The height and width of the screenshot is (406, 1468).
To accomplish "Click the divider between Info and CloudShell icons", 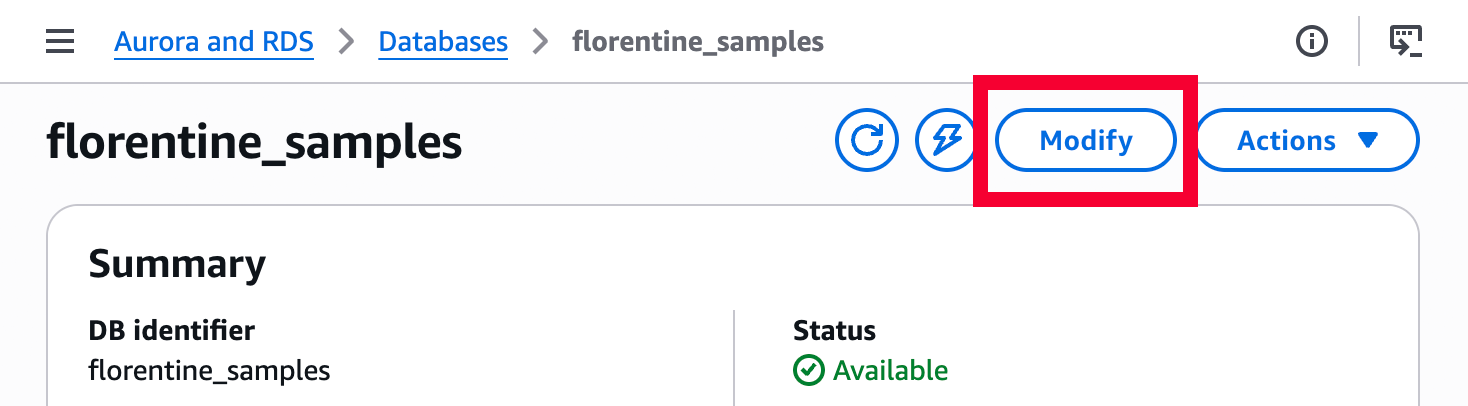I will tap(1359, 42).
